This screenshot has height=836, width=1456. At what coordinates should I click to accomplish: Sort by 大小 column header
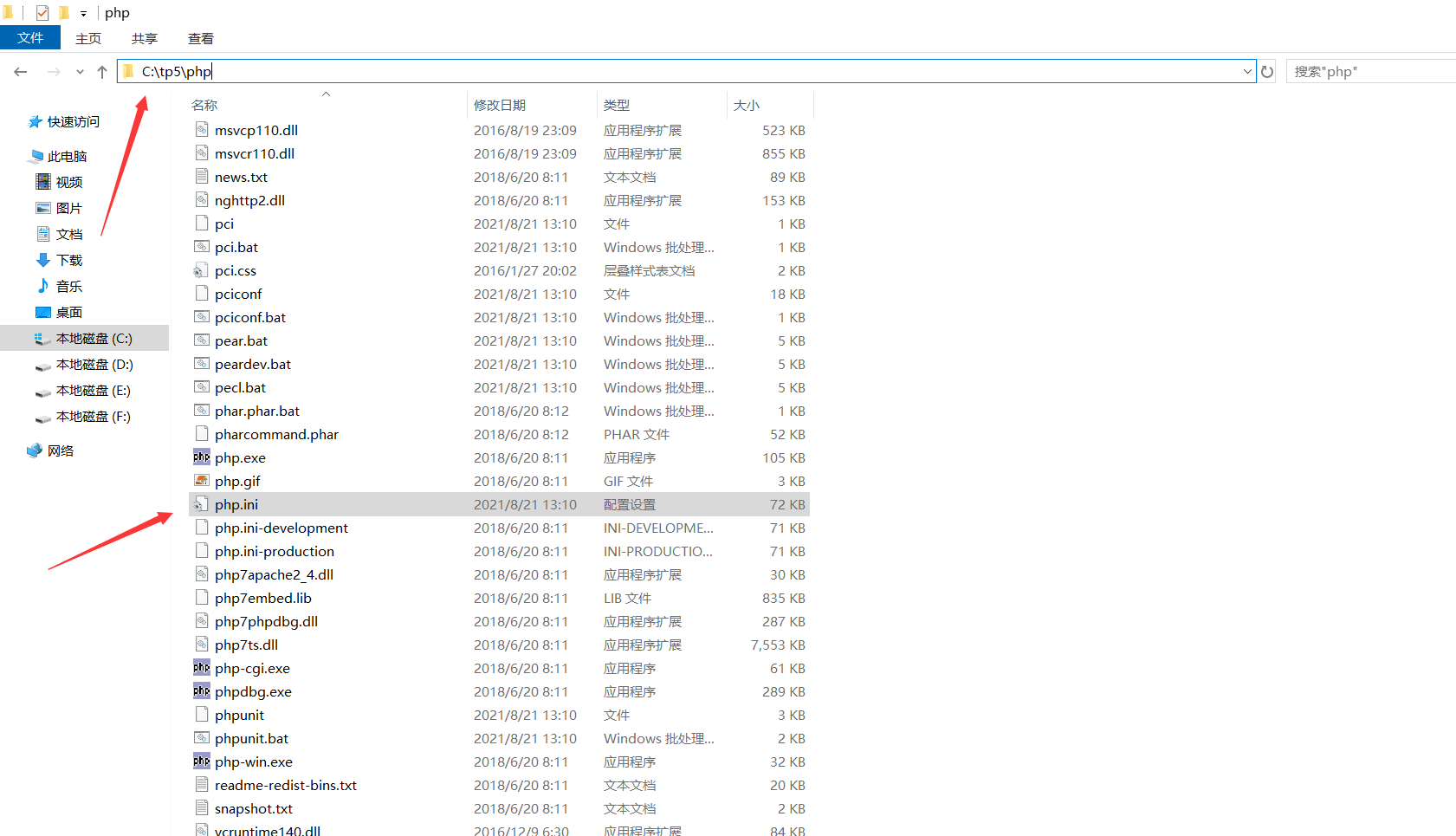tap(747, 105)
